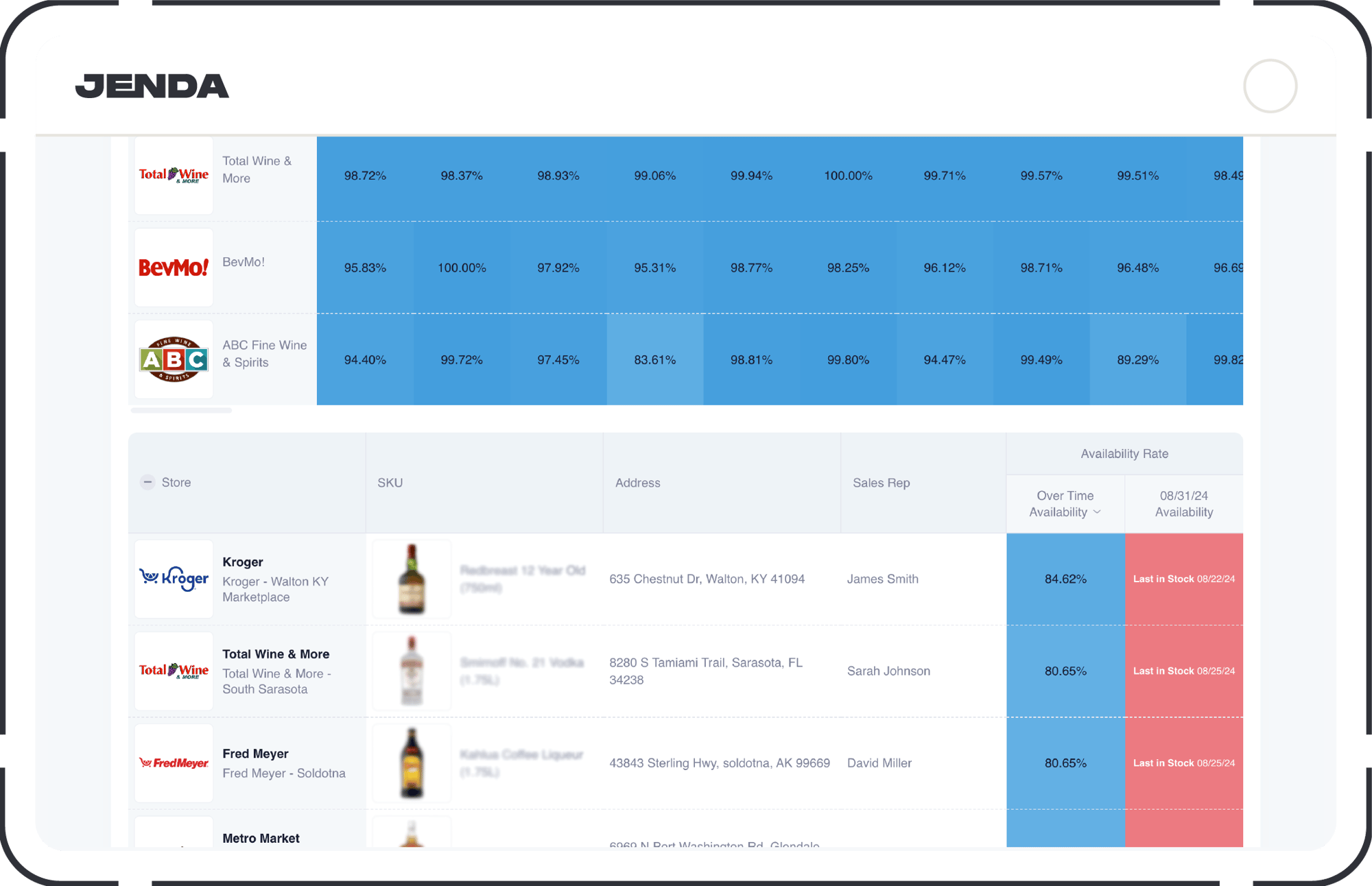Click the 08/31/24 Availability column header
This screenshot has width=1372, height=886.
coord(1184,503)
